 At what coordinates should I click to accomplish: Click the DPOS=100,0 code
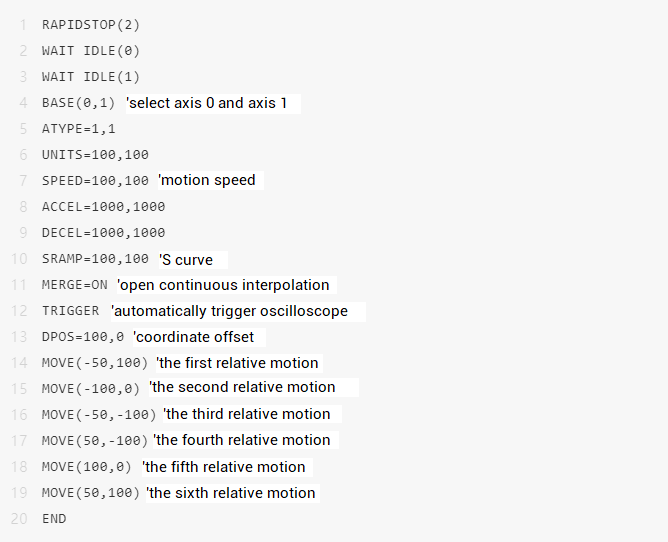tap(83, 337)
